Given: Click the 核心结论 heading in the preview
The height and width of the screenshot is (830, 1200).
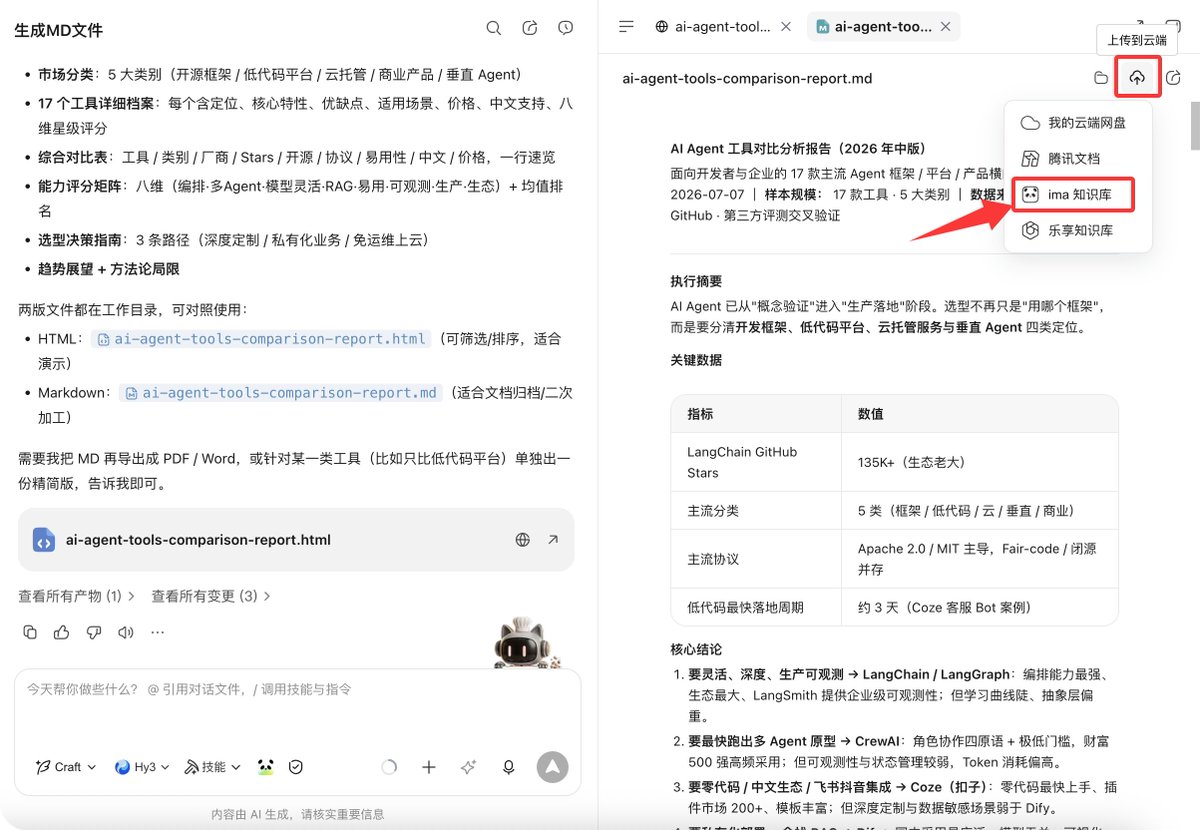Looking at the screenshot, I should (696, 649).
